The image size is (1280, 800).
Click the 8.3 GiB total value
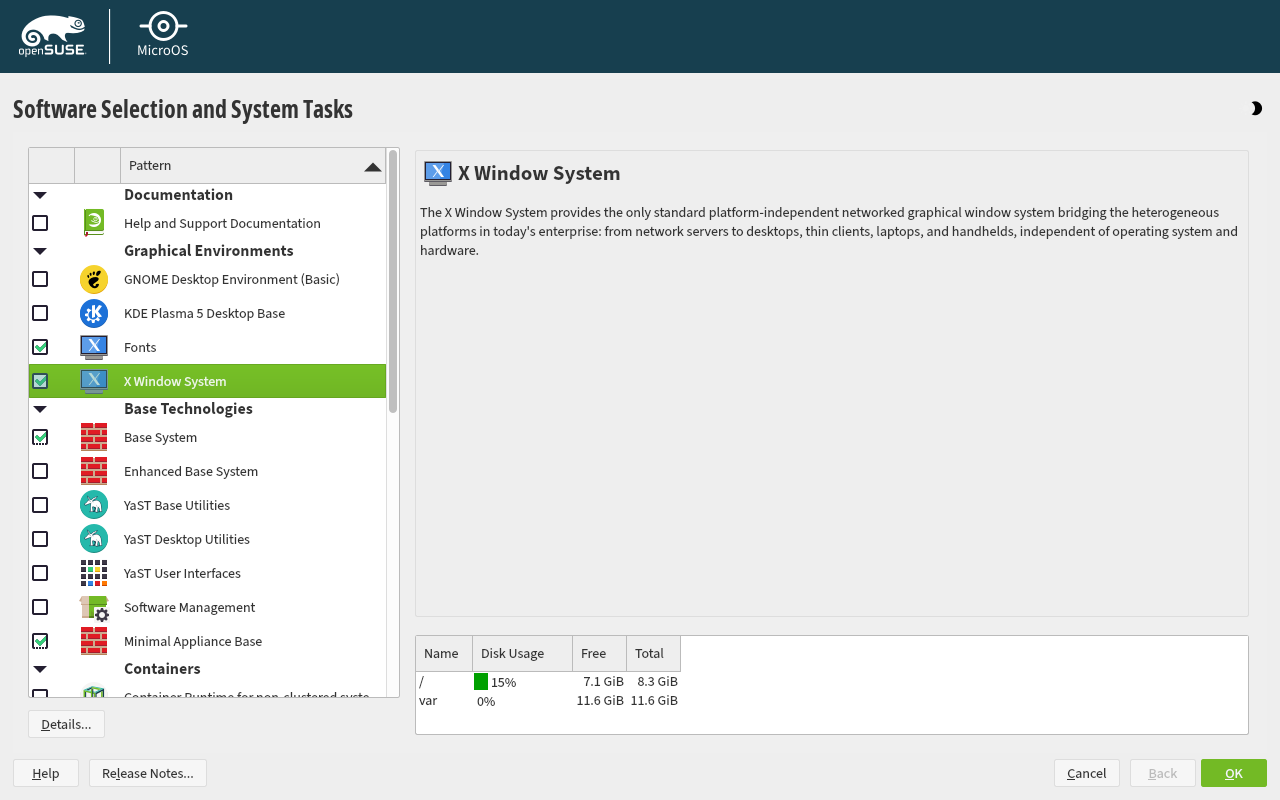tap(657, 682)
